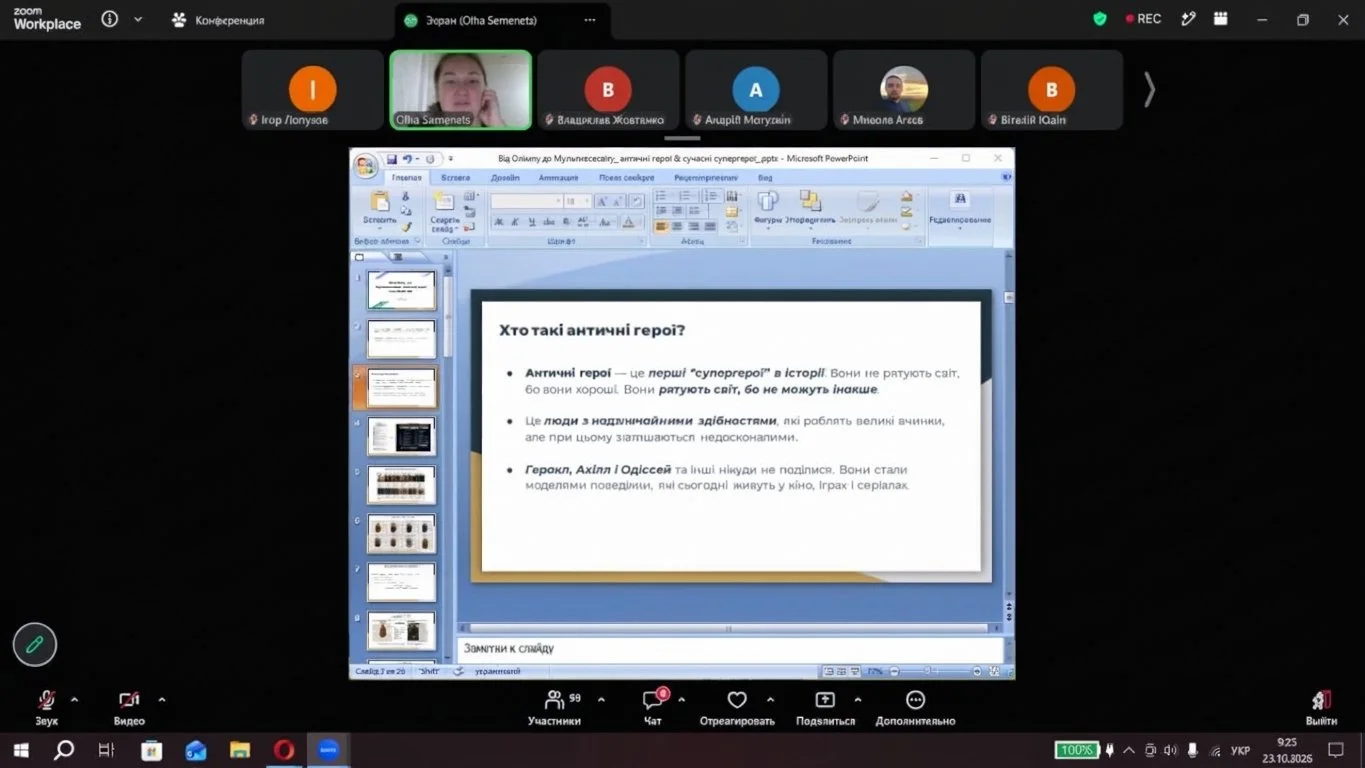
Task: Open the green annotation pencil button
Action: click(x=35, y=645)
